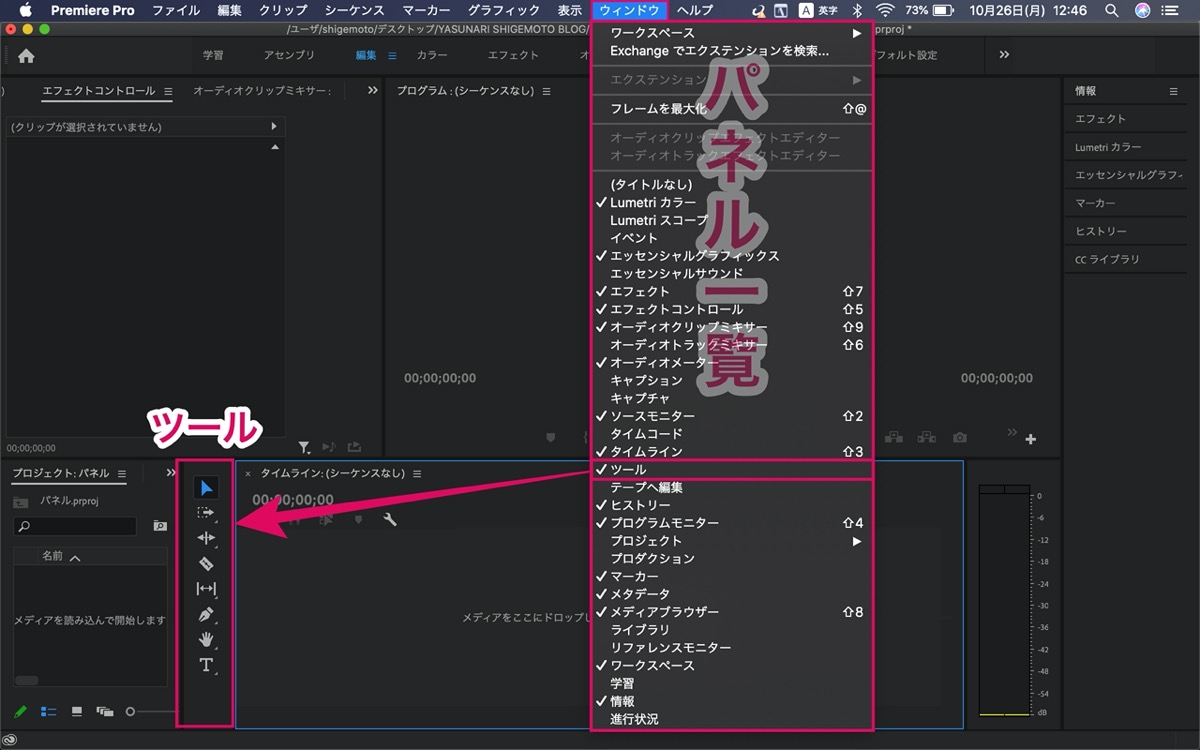1200x750 pixels.
Task: Open グラフィック menu in menu bar
Action: point(504,10)
